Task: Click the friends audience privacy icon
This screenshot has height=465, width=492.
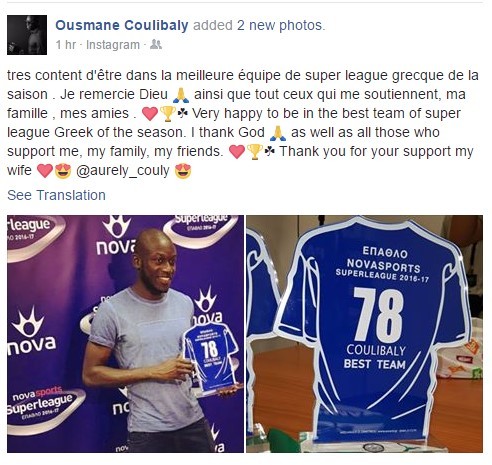Action: (156, 44)
